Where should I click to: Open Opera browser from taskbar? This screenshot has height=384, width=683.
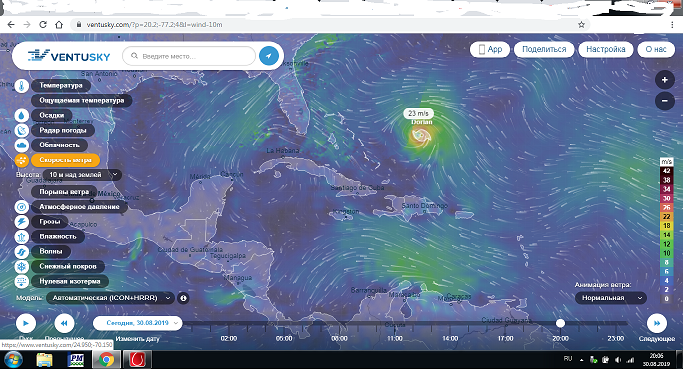point(137,360)
